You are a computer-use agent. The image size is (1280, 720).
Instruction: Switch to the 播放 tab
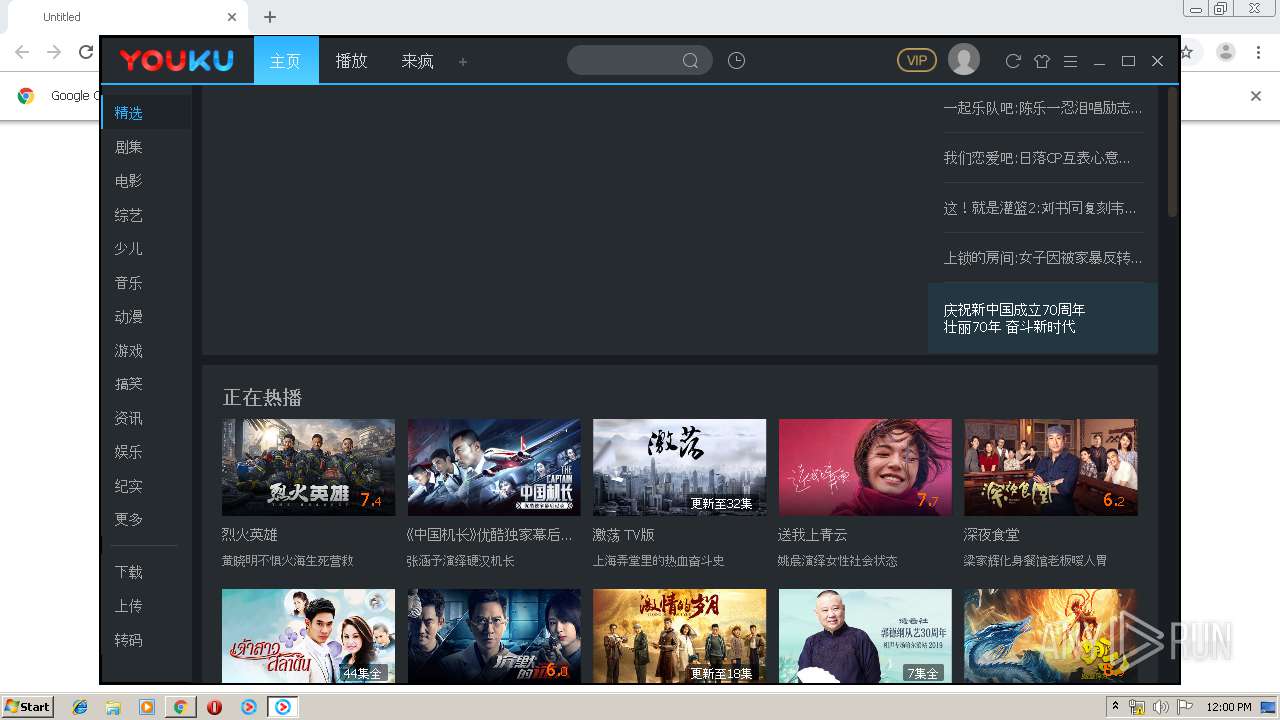click(x=351, y=61)
